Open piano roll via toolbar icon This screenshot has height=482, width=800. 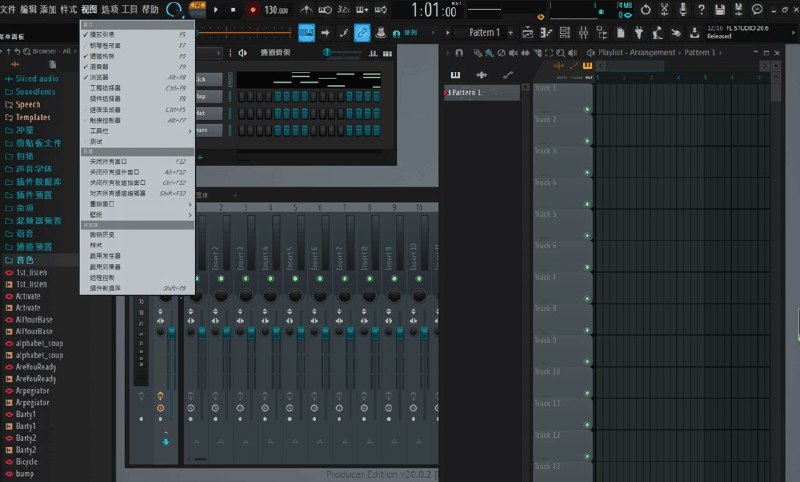tap(546, 33)
